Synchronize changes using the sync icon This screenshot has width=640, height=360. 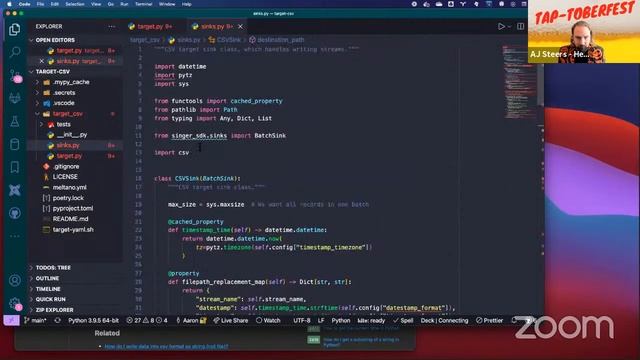58,320
